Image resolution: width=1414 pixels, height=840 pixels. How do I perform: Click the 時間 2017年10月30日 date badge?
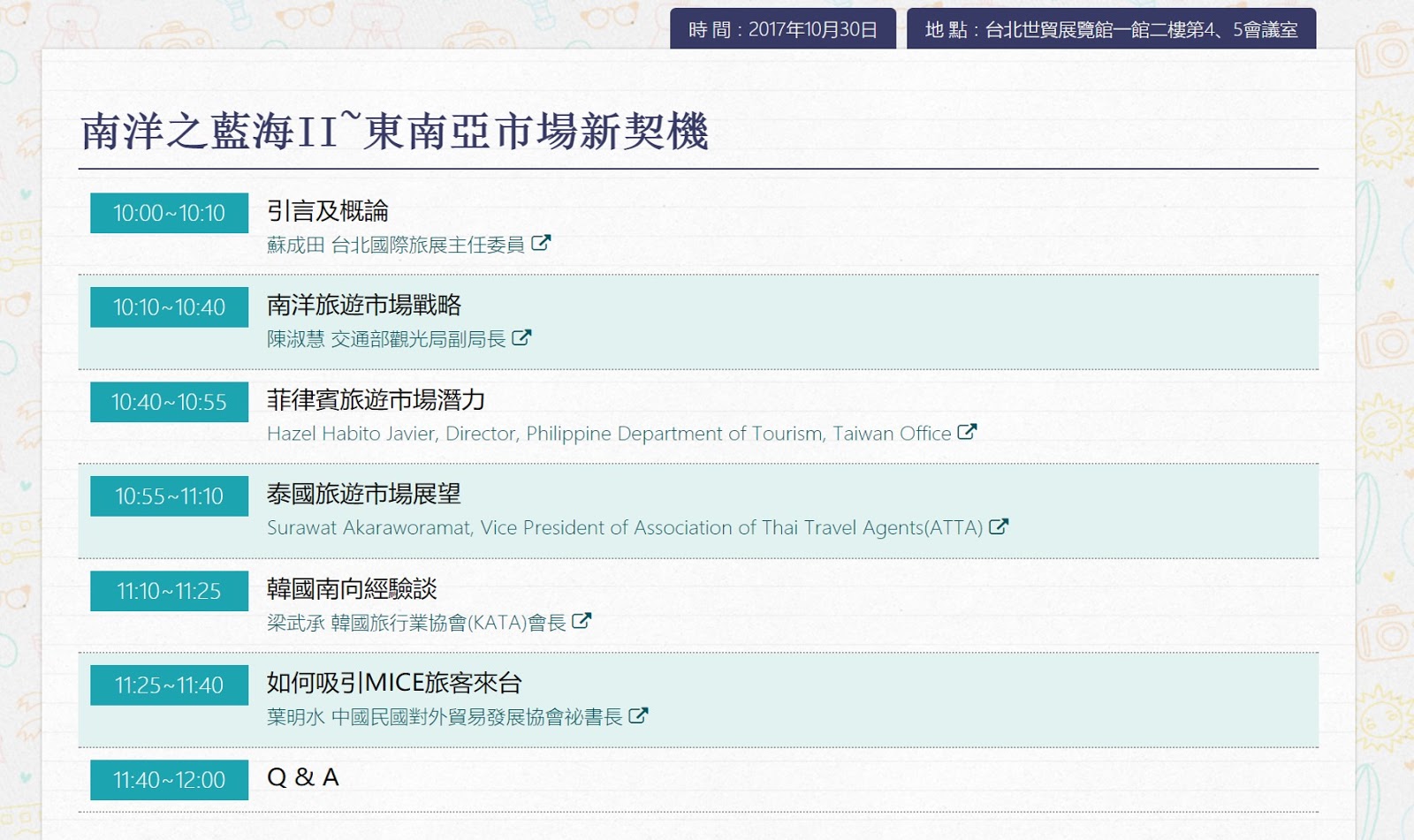782,29
